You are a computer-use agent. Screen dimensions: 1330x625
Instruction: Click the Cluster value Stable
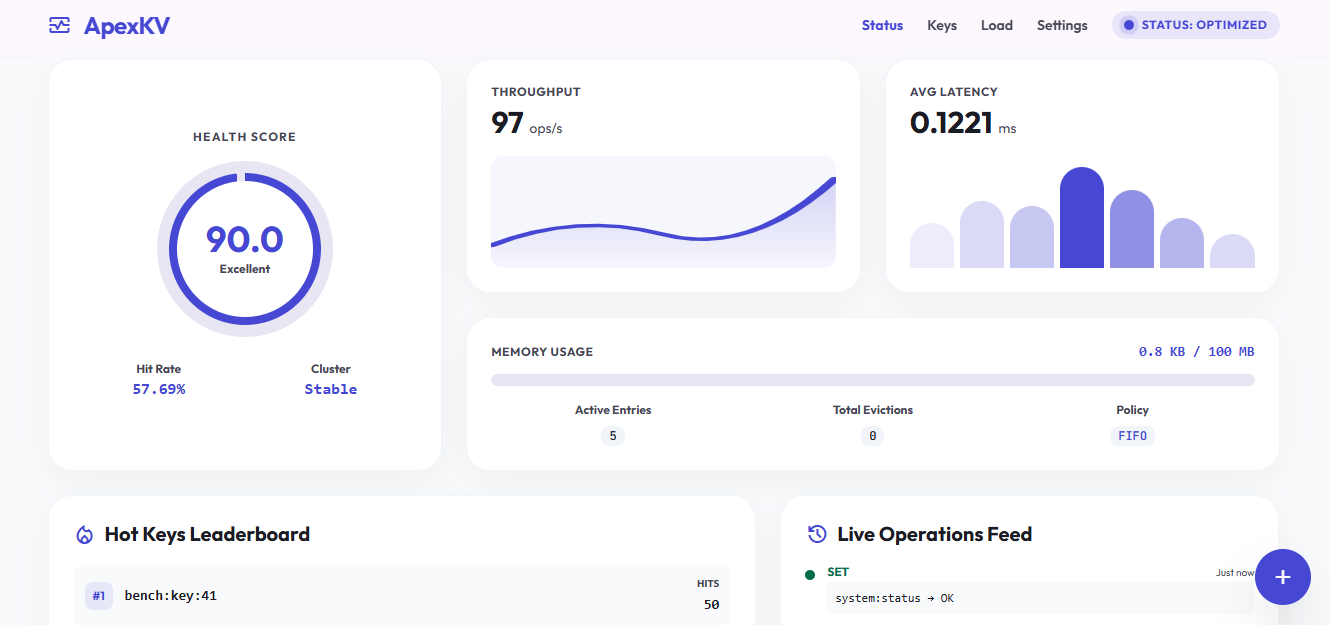[x=331, y=389]
